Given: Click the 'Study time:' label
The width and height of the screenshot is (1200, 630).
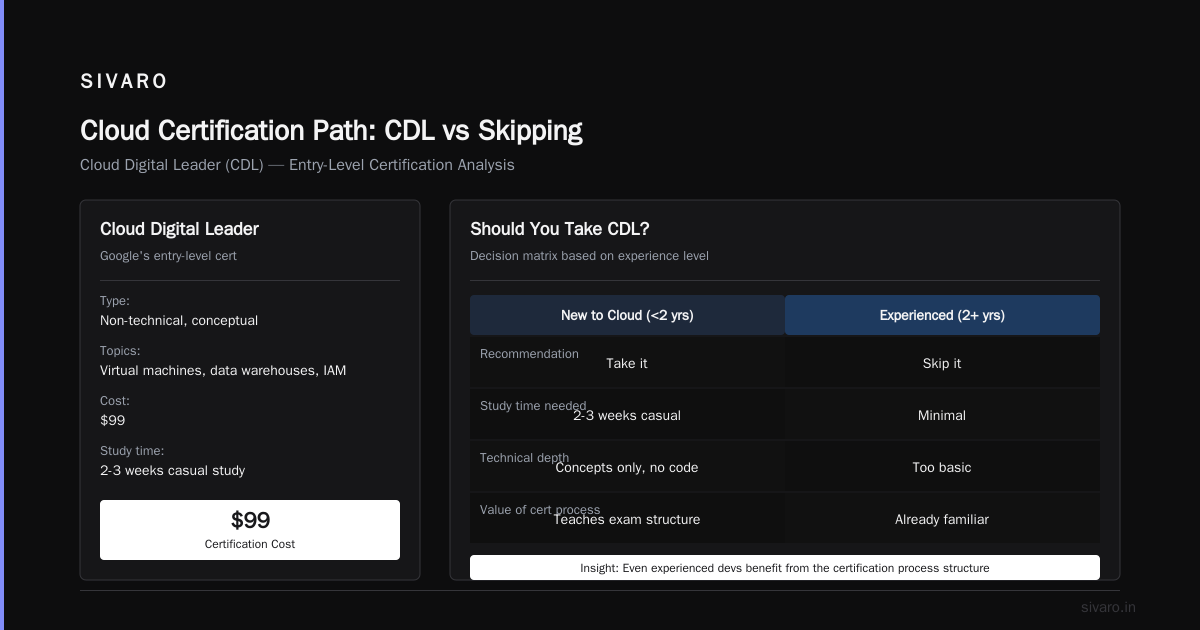Looking at the screenshot, I should click(132, 451).
